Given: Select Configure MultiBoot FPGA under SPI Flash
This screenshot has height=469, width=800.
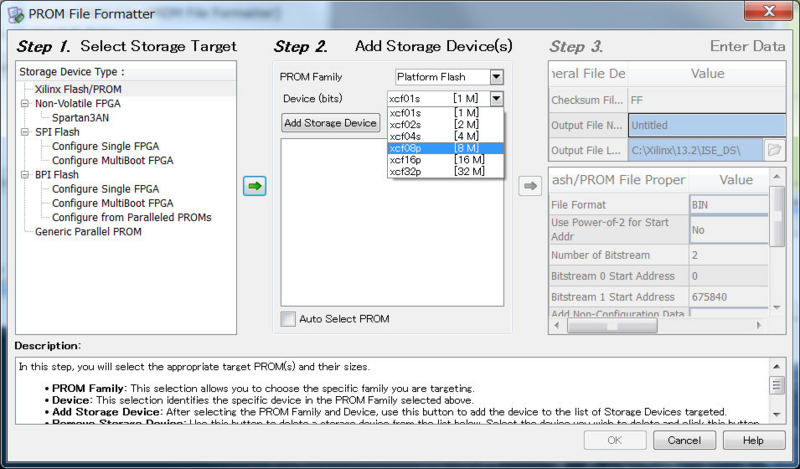Looking at the screenshot, I should click(113, 161).
